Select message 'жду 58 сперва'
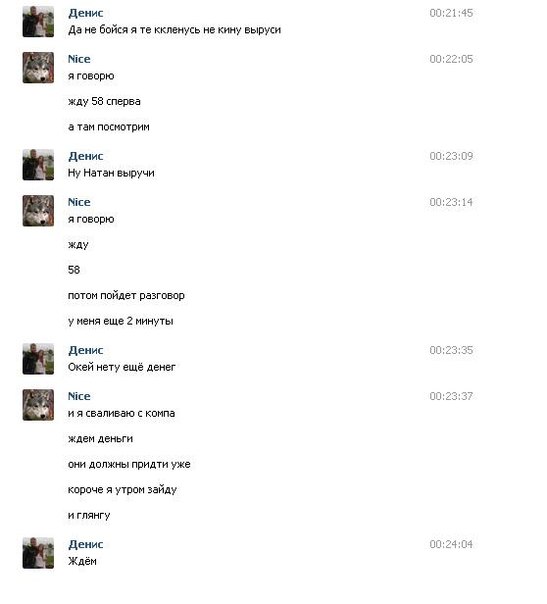The image size is (547, 604). pos(104,102)
